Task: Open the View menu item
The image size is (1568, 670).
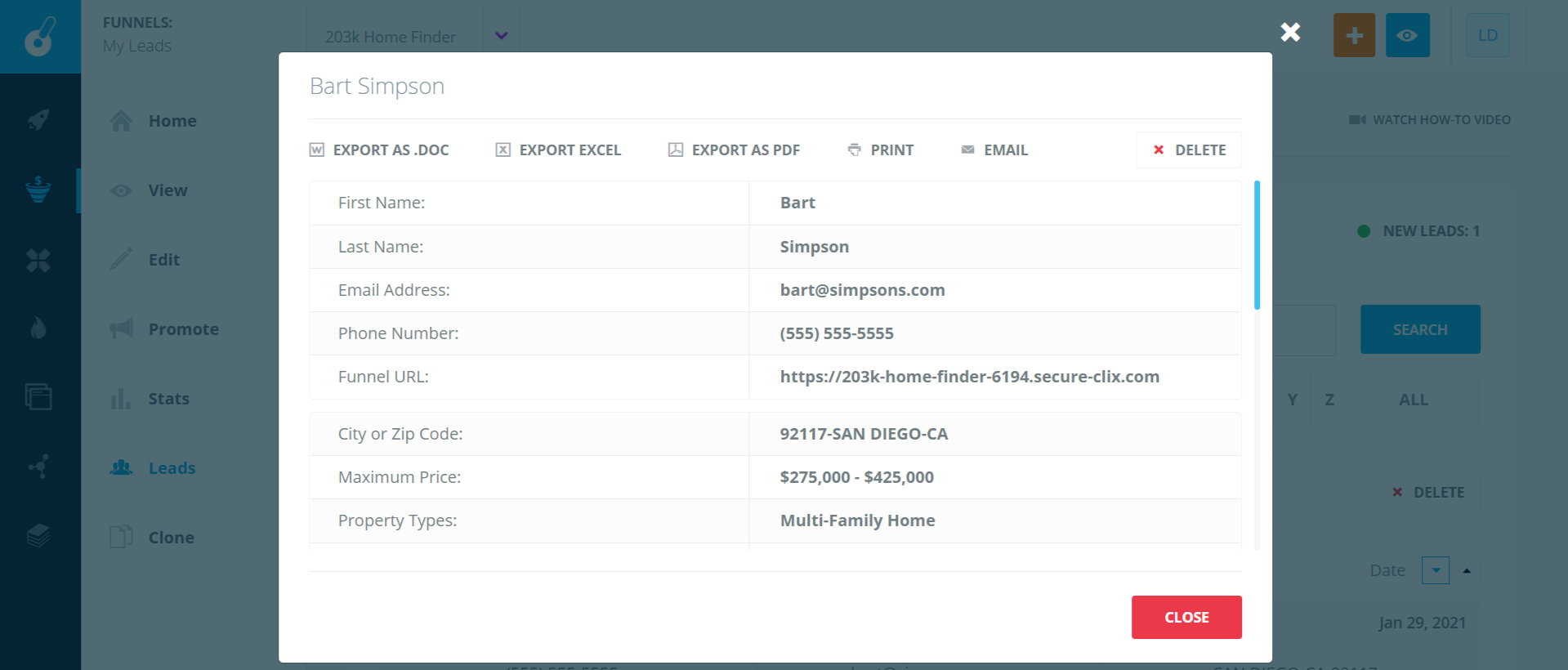Action: 168,190
